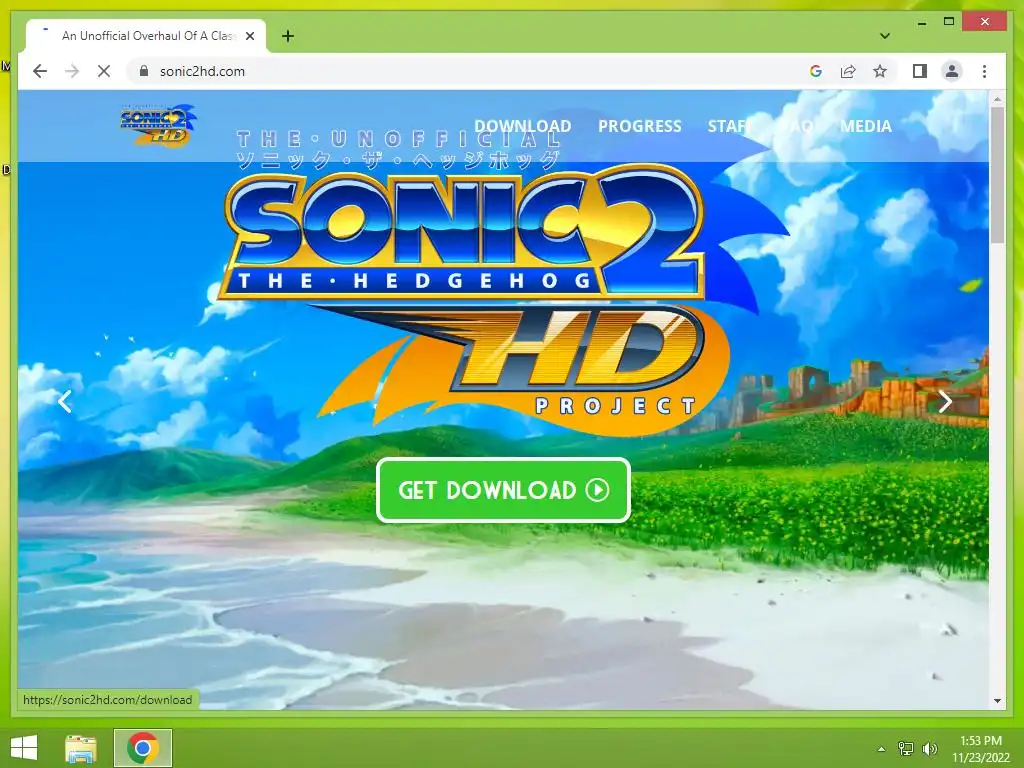This screenshot has height=768, width=1024.
Task: Click the scrollbar down arrow
Action: 997,701
